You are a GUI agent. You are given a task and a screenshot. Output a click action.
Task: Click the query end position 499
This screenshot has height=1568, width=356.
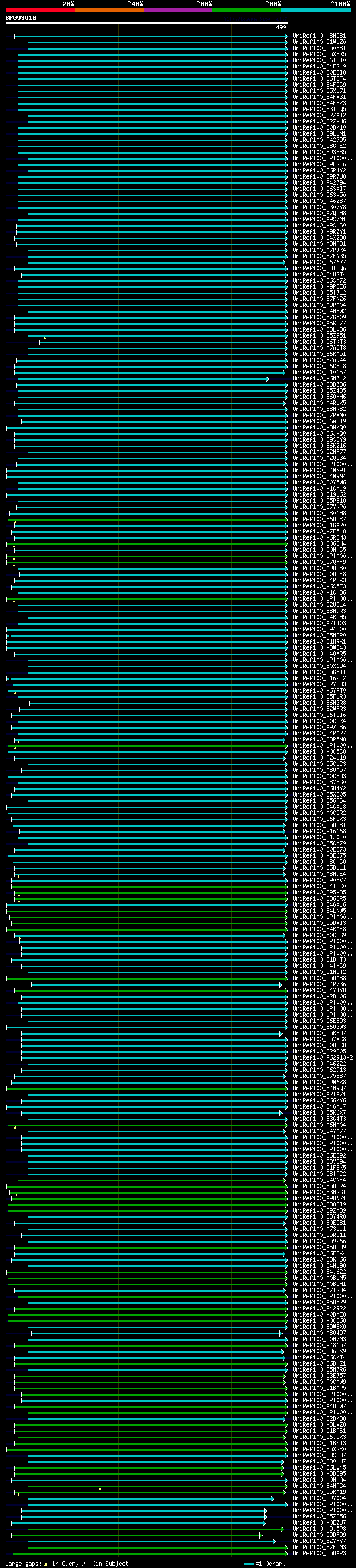(281, 27)
